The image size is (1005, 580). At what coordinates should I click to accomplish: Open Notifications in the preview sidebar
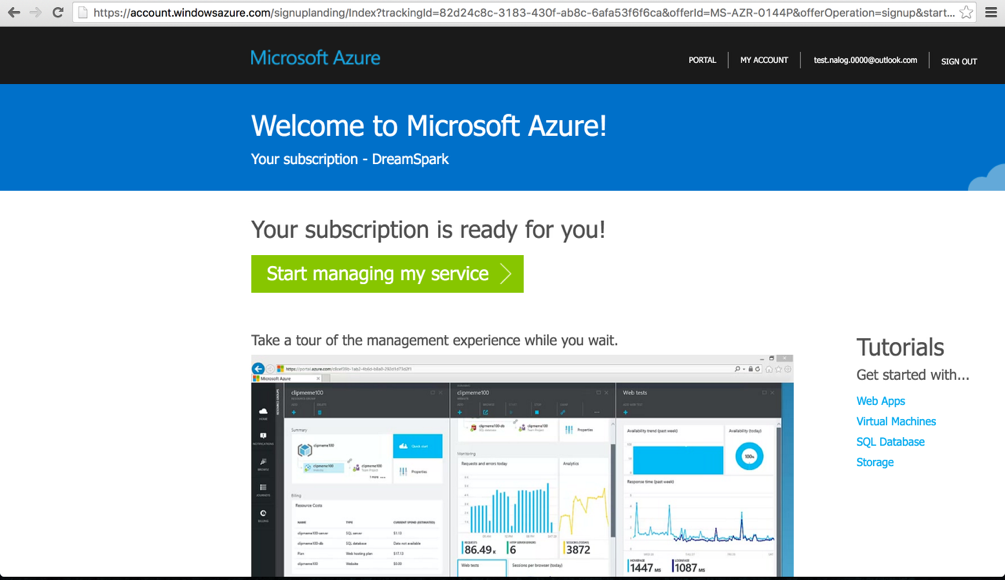tap(264, 436)
